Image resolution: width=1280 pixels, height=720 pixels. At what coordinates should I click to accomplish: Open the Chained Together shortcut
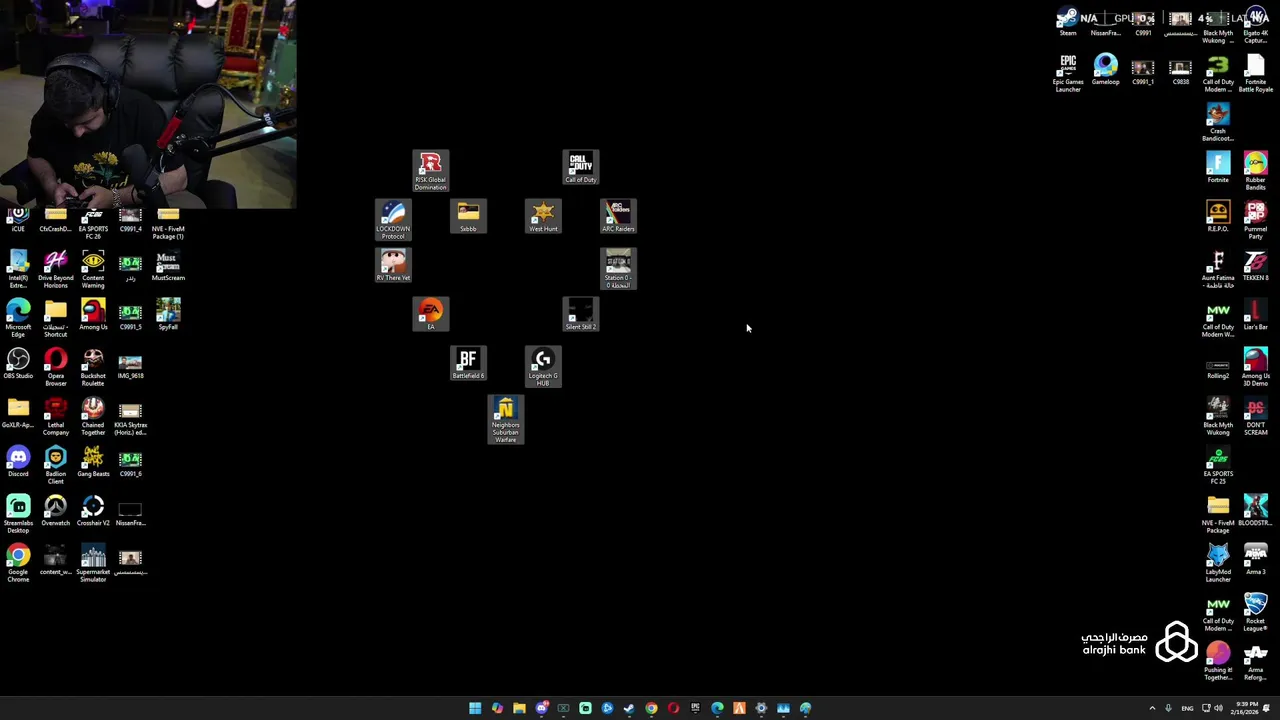pos(93,416)
